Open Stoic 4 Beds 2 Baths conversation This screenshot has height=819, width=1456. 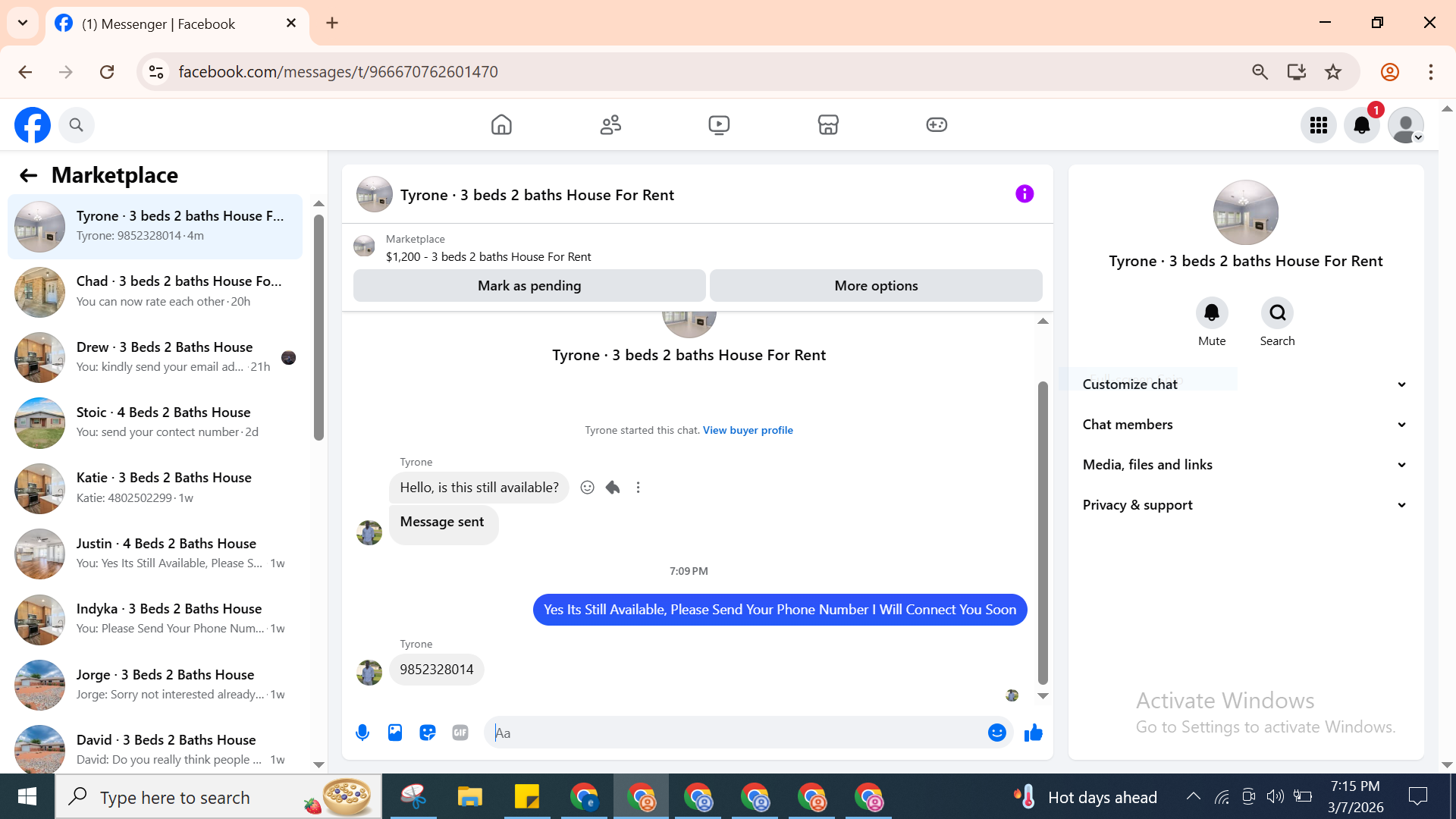click(x=155, y=422)
